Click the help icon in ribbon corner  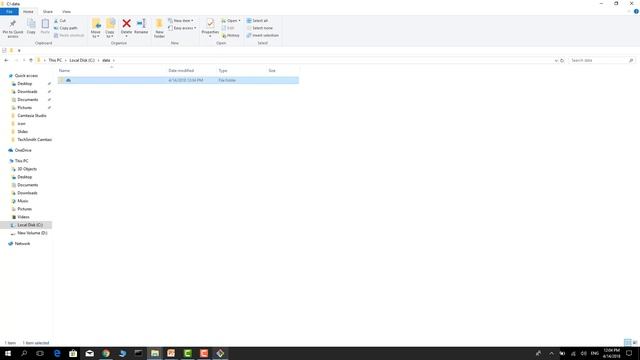point(636,11)
